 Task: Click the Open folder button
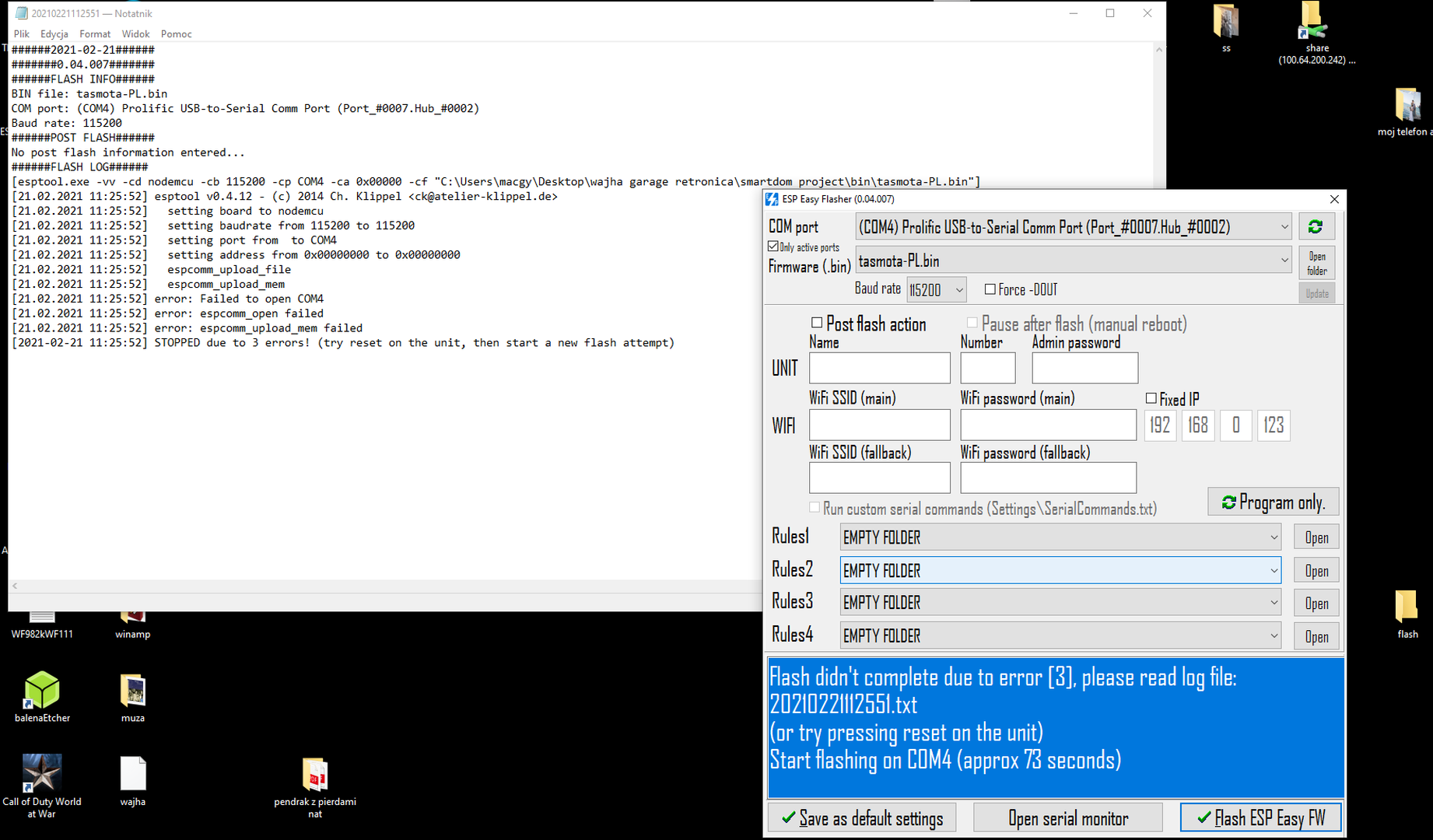[1316, 263]
